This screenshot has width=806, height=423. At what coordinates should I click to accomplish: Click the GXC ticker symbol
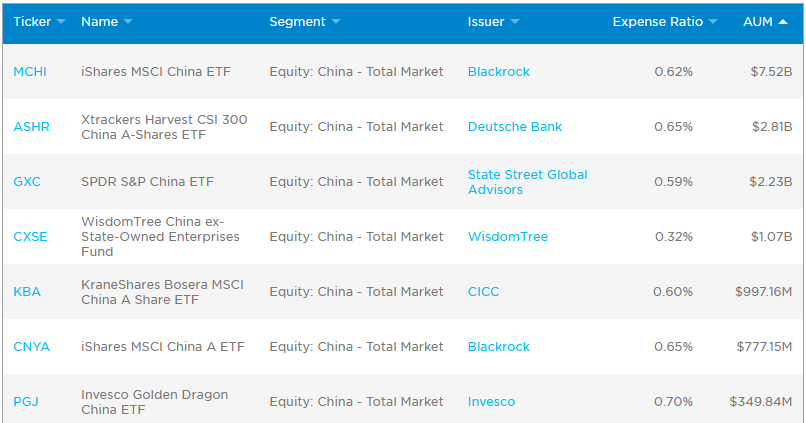click(27, 182)
